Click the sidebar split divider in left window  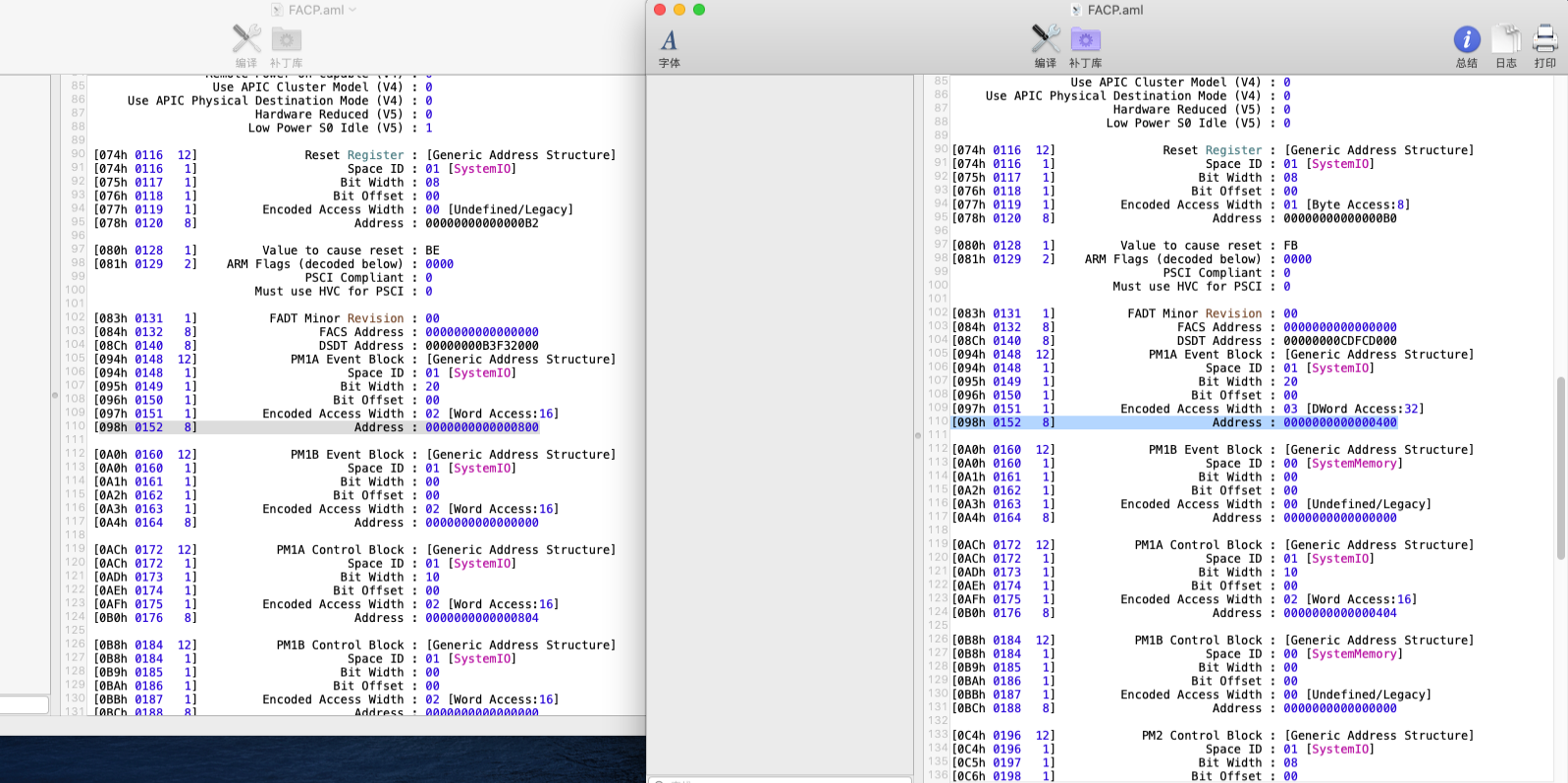point(55,395)
